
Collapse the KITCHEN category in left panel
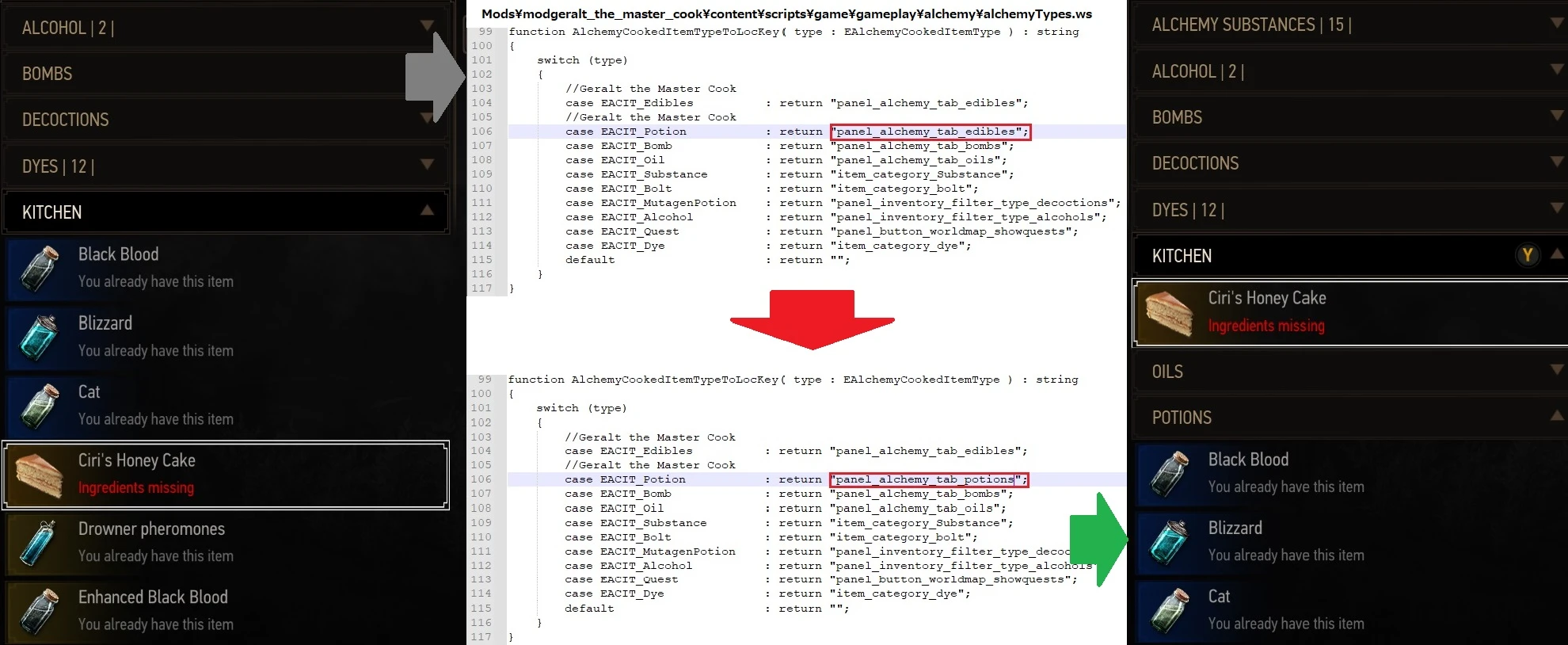tap(226, 212)
